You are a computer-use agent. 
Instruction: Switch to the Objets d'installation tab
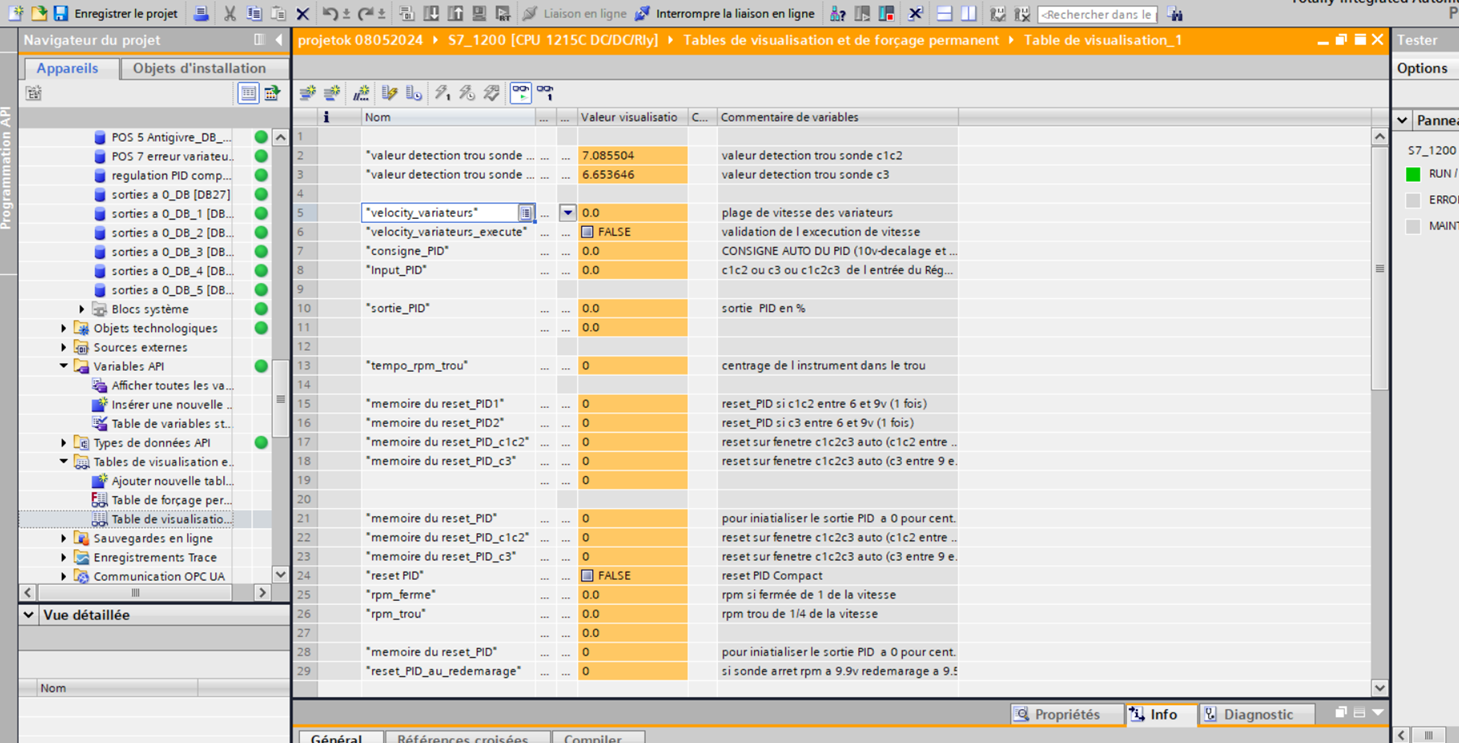[x=199, y=68]
